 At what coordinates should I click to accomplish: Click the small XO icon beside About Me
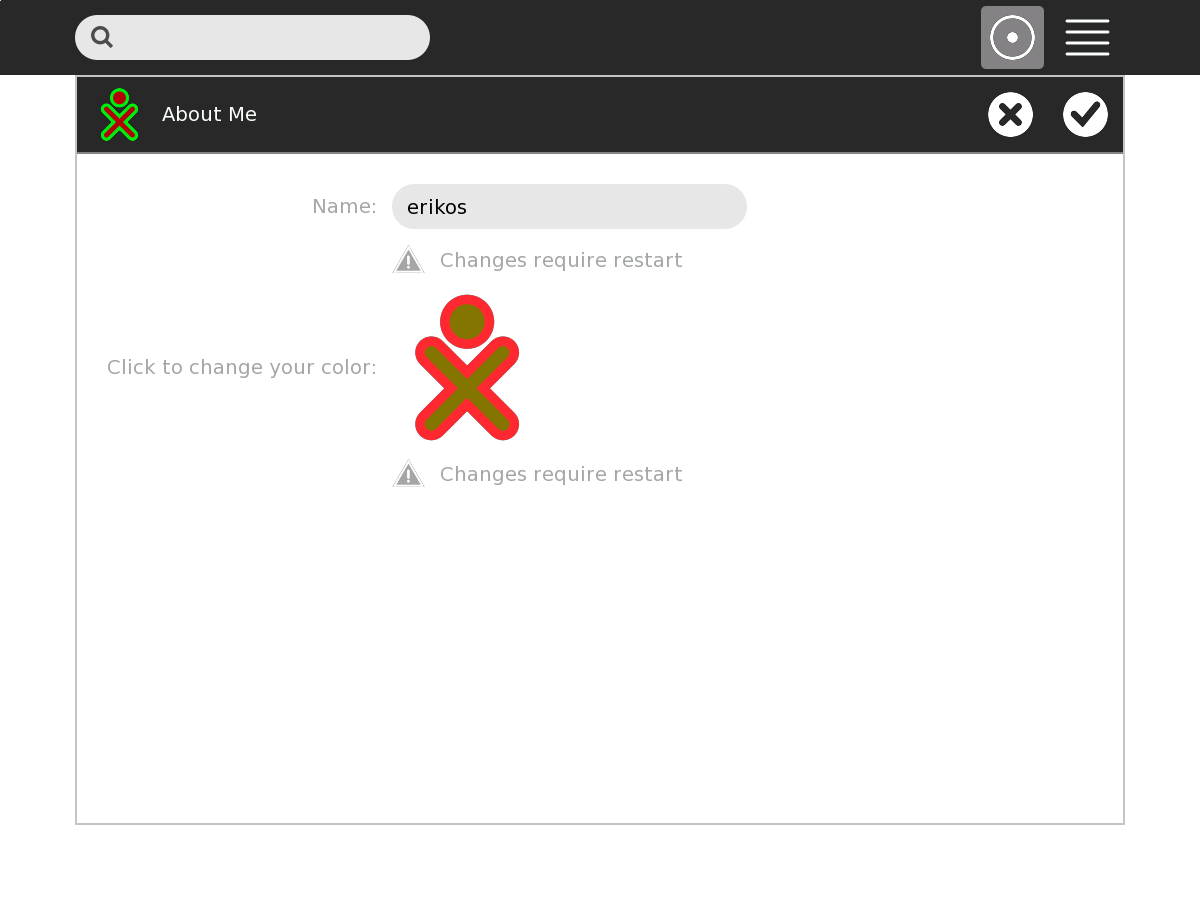pyautogui.click(x=119, y=115)
